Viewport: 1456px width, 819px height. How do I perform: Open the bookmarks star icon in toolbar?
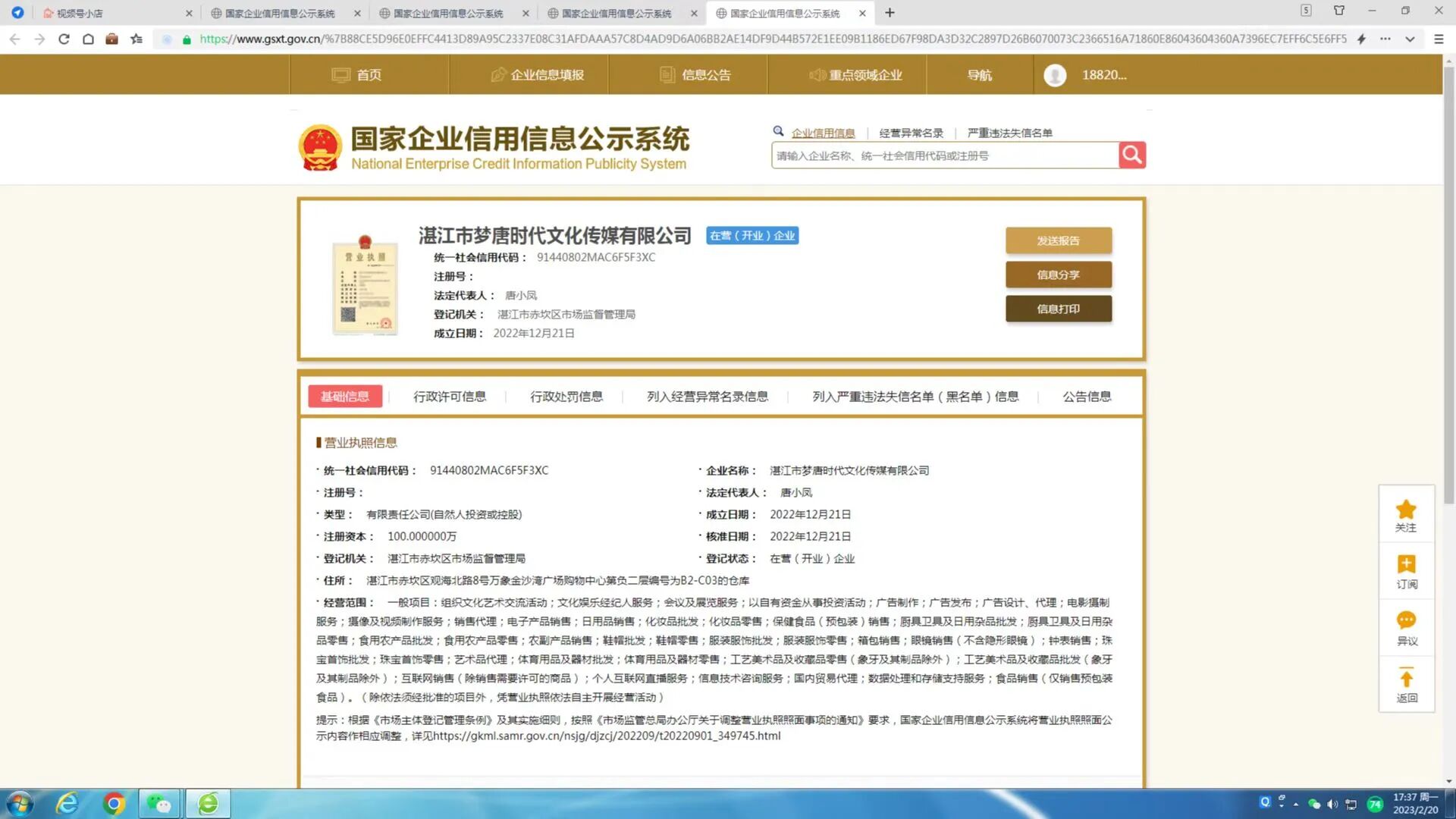pos(136,39)
